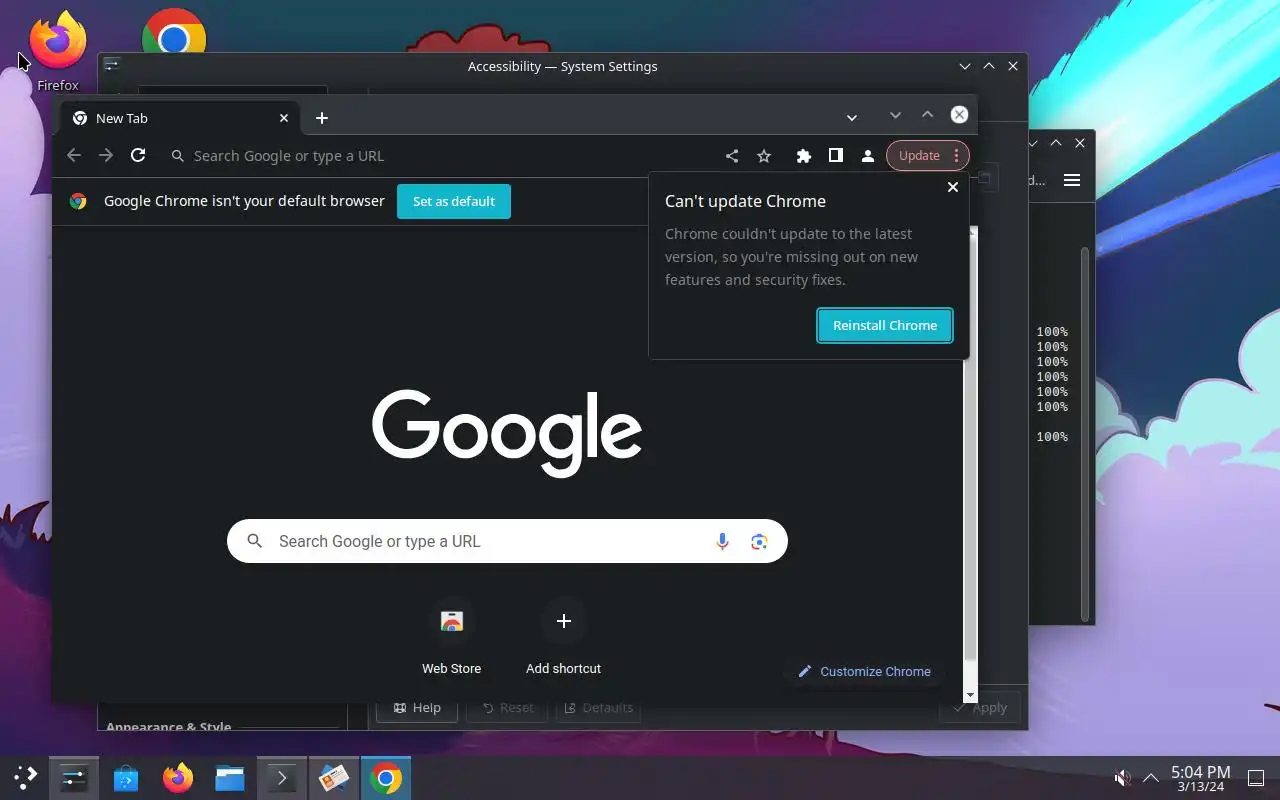Open the Chrome profile avatar menu

[867, 156]
